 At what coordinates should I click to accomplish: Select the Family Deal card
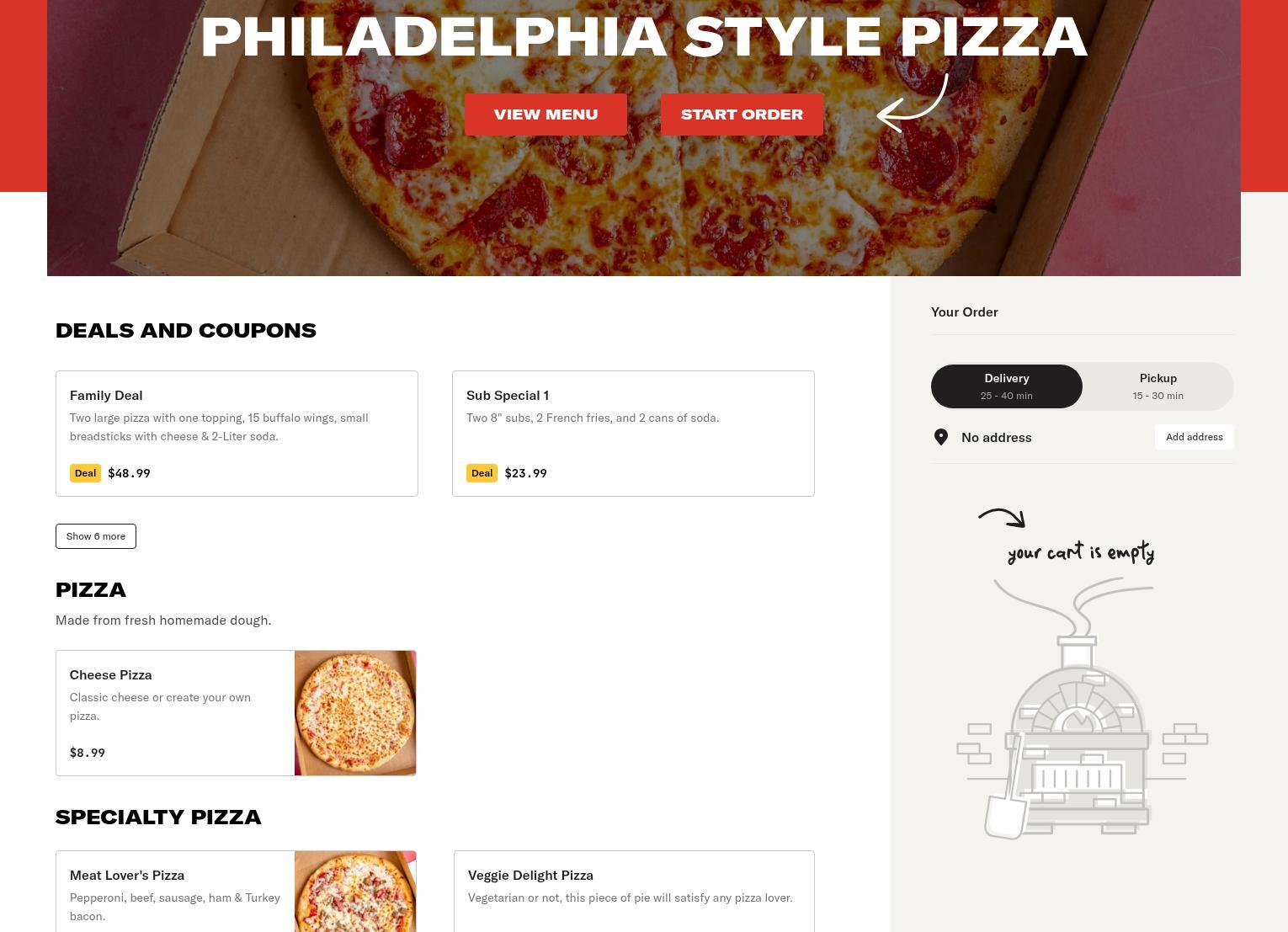[x=237, y=434]
